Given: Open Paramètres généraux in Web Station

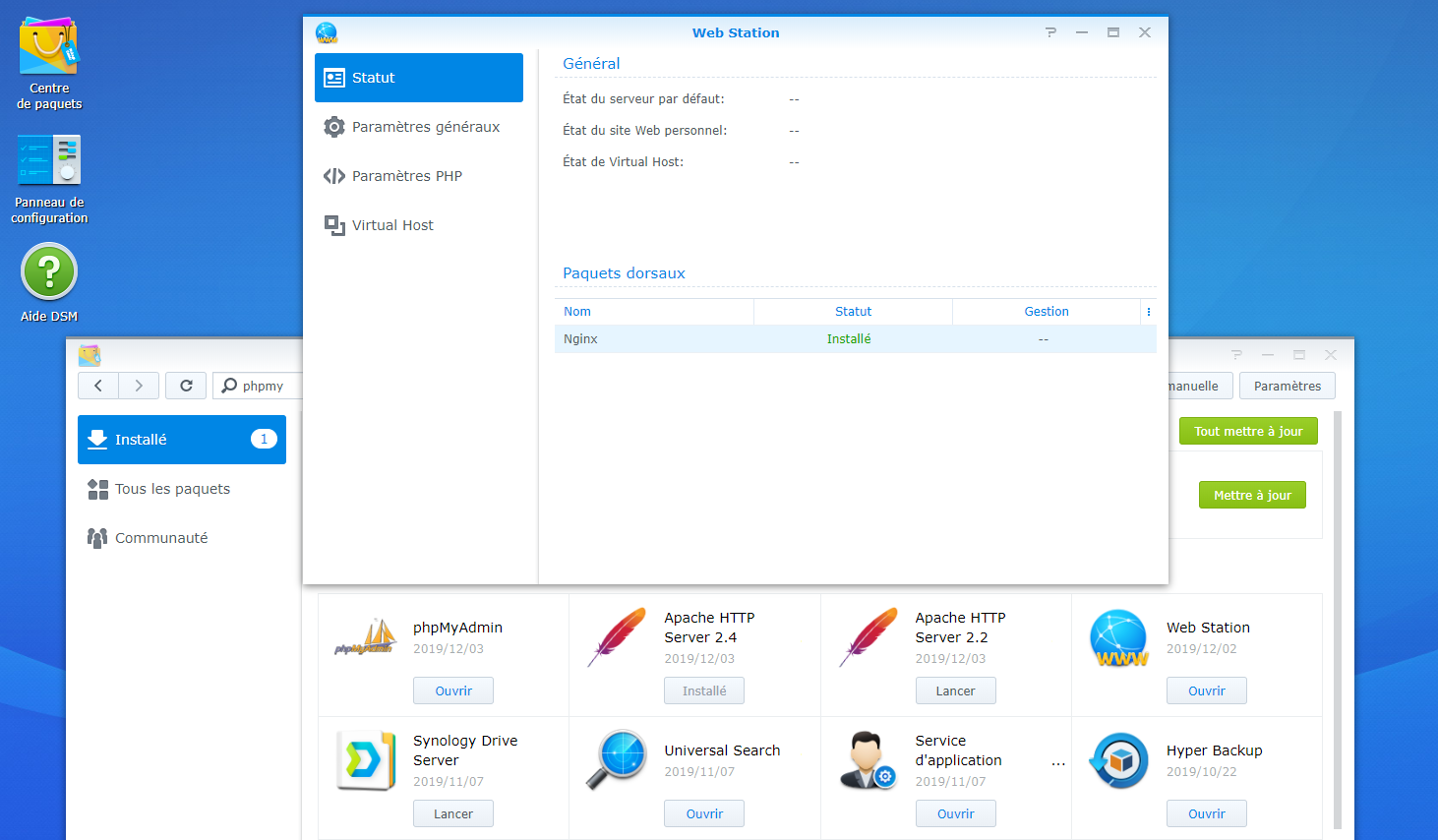Looking at the screenshot, I should click(x=419, y=127).
